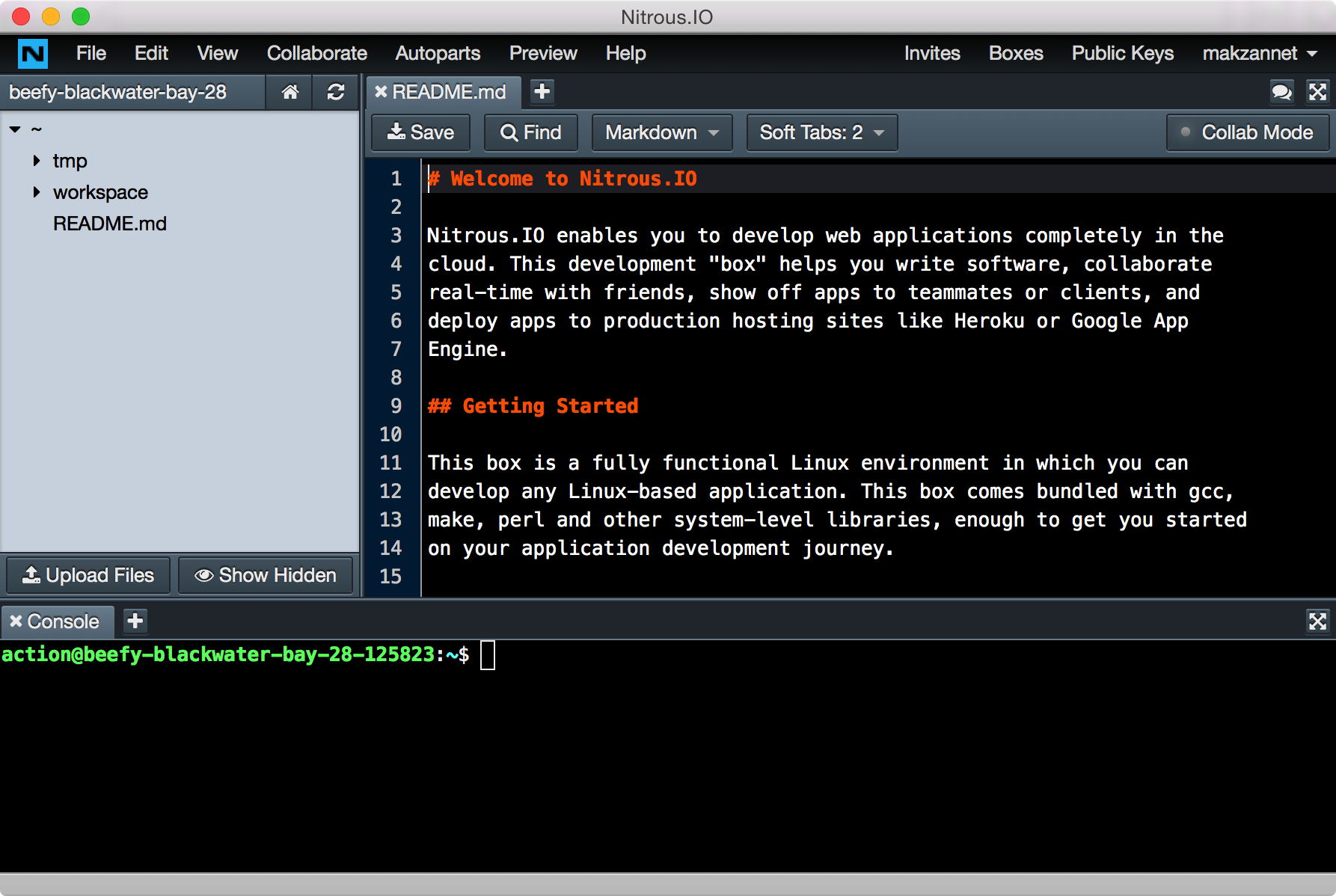
Task: Open a new editor tab with plus icon
Action: (542, 91)
